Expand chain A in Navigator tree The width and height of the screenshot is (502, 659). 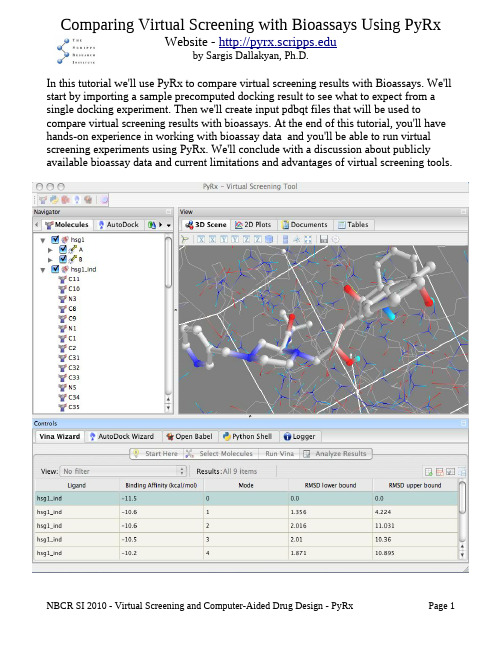pos(50,250)
